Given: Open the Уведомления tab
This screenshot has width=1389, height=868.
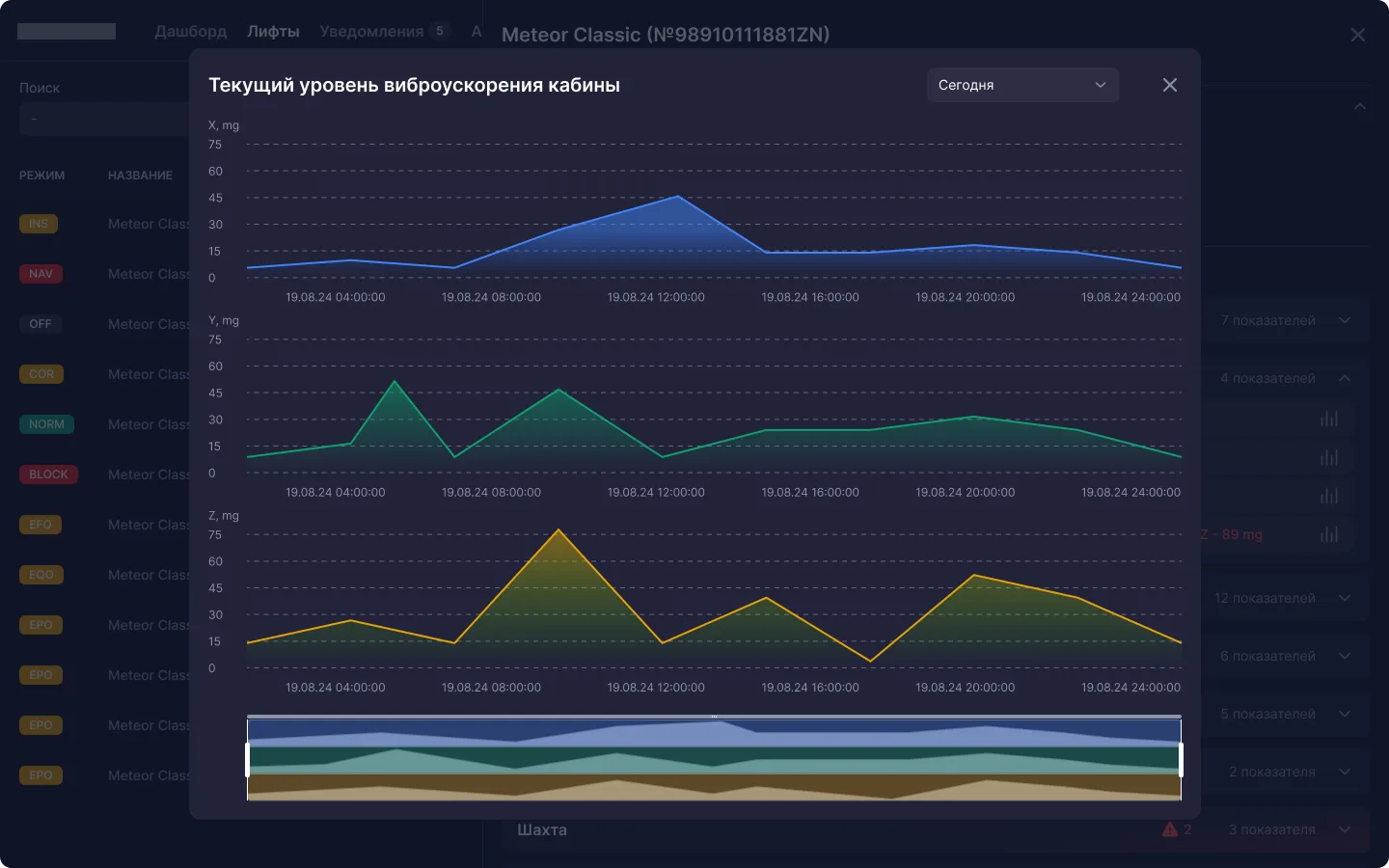Looking at the screenshot, I should [x=371, y=31].
